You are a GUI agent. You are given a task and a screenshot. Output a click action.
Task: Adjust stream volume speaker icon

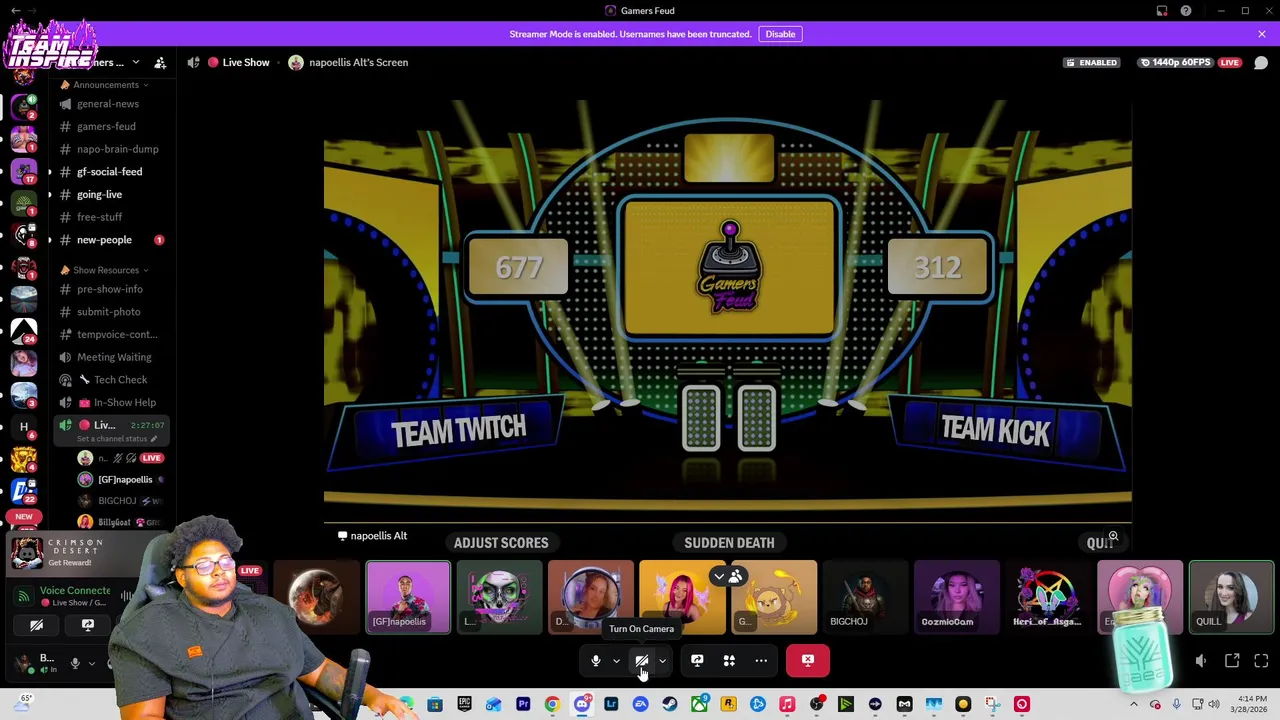[1201, 661]
